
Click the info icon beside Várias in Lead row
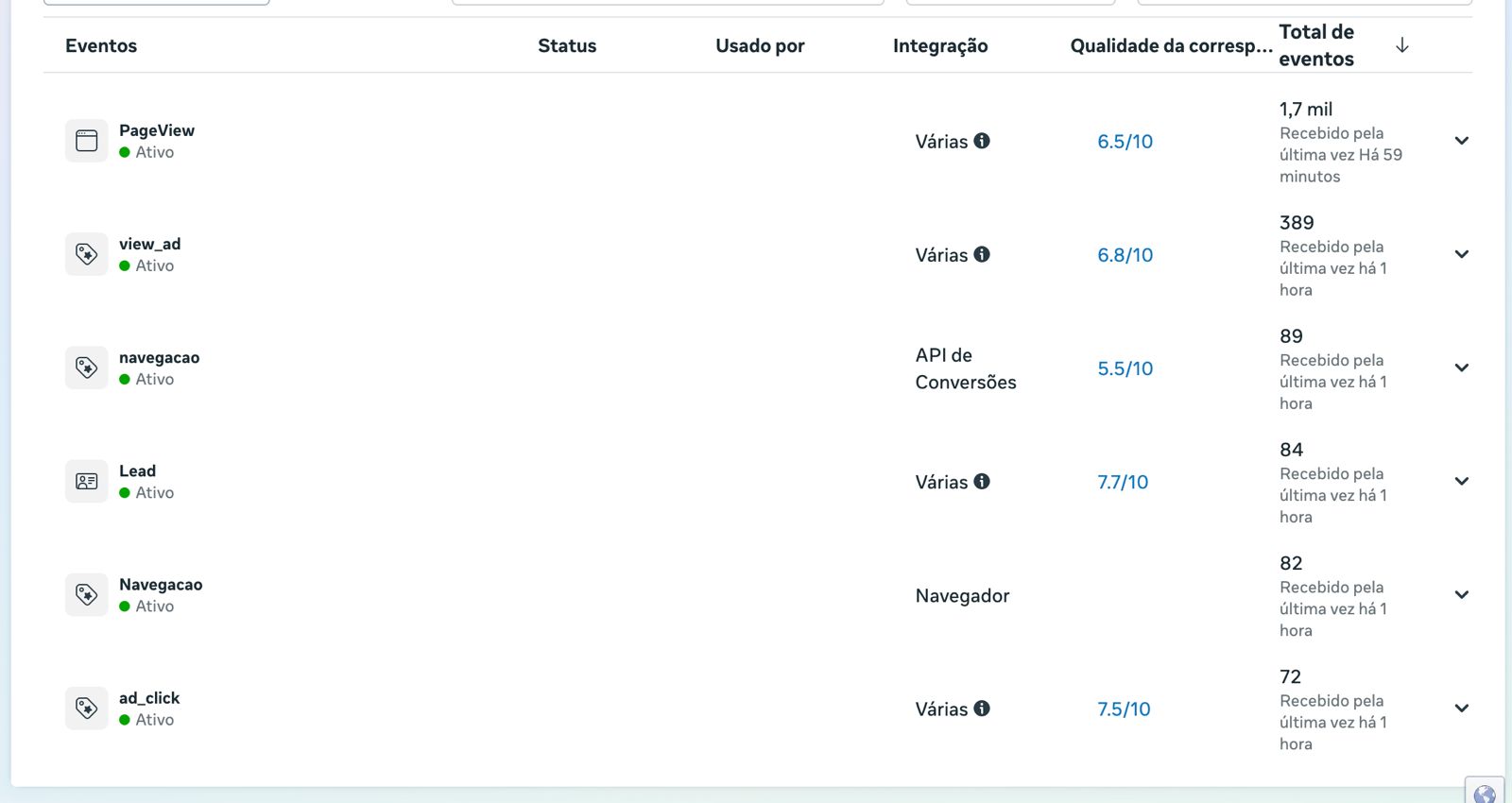982,481
